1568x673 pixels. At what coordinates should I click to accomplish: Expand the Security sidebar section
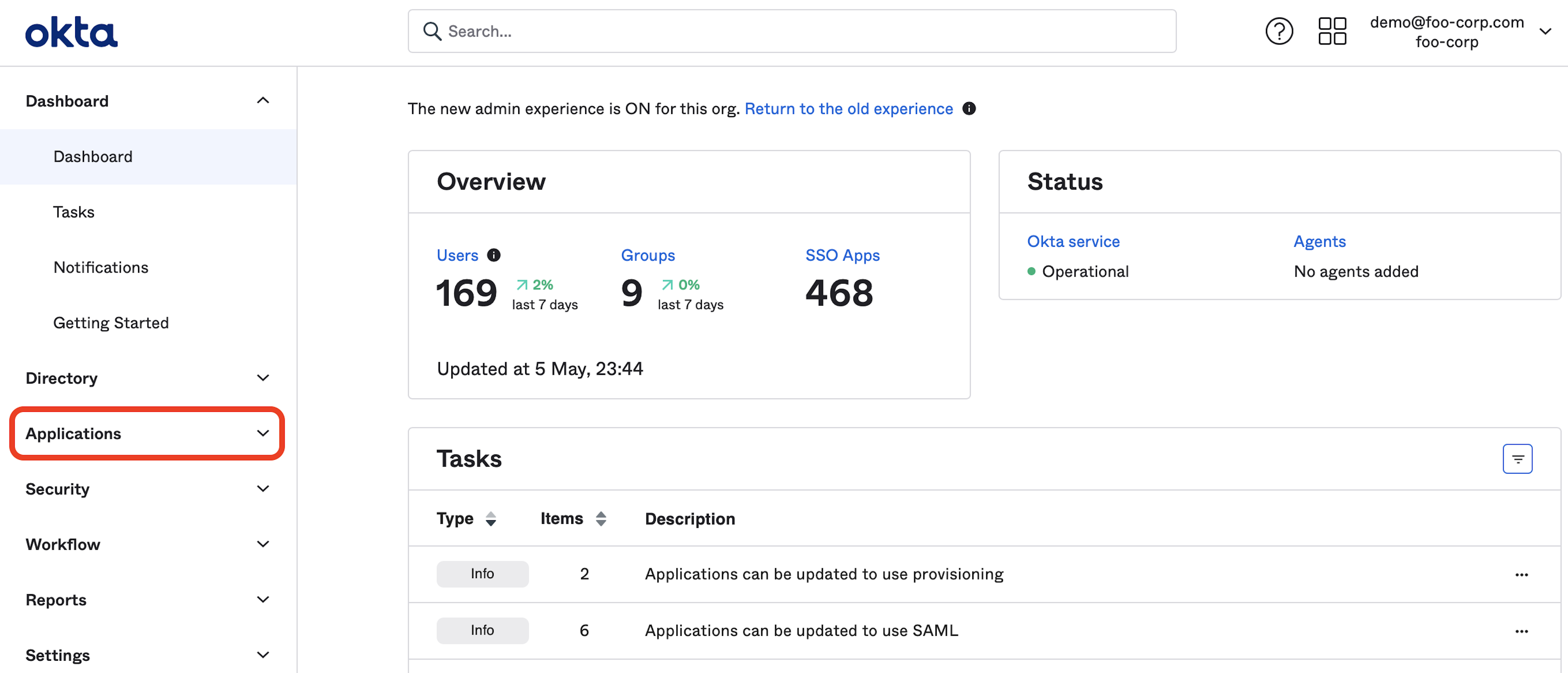pyautogui.click(x=147, y=489)
